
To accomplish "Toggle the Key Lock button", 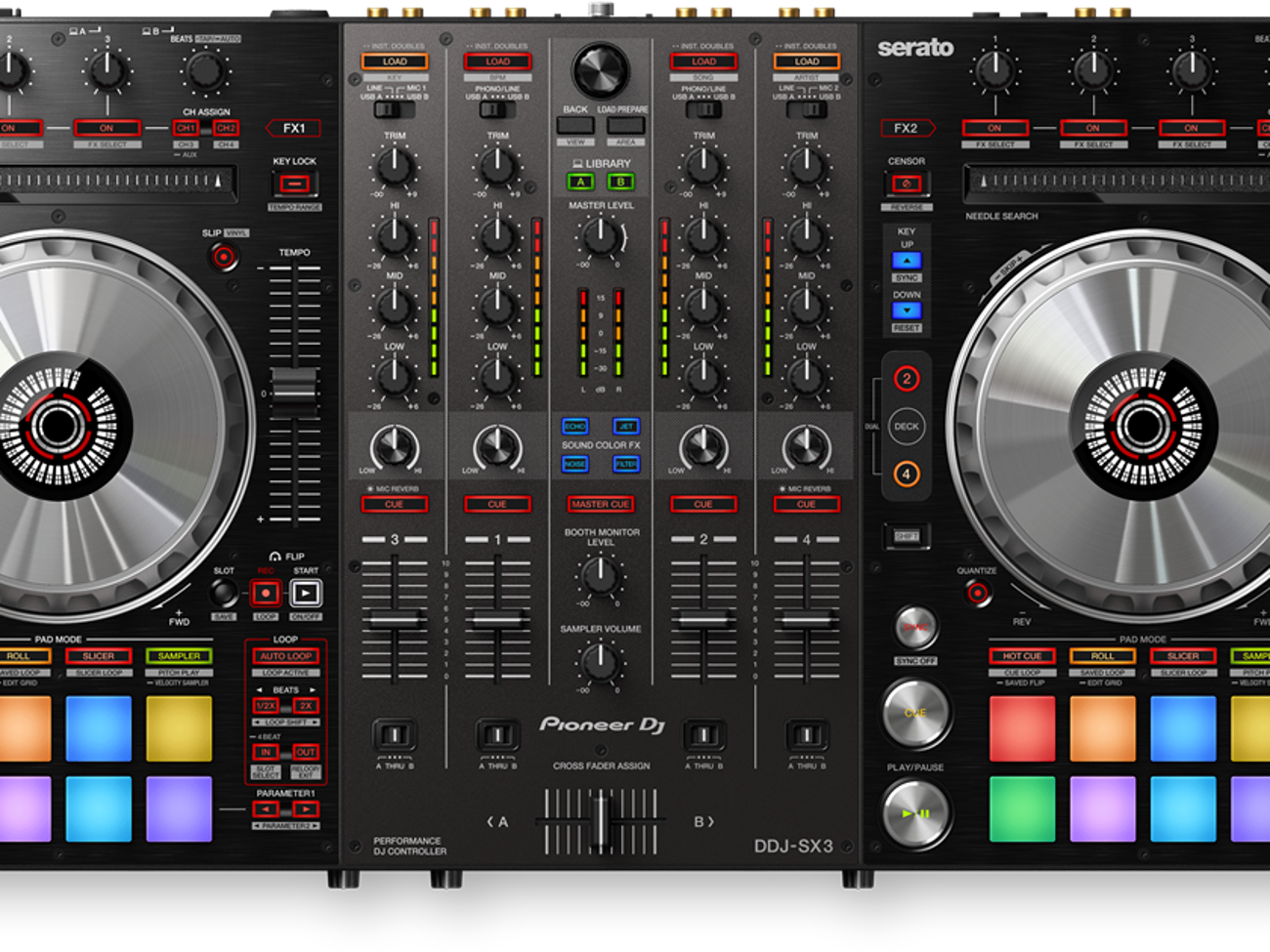I will coord(294,184).
